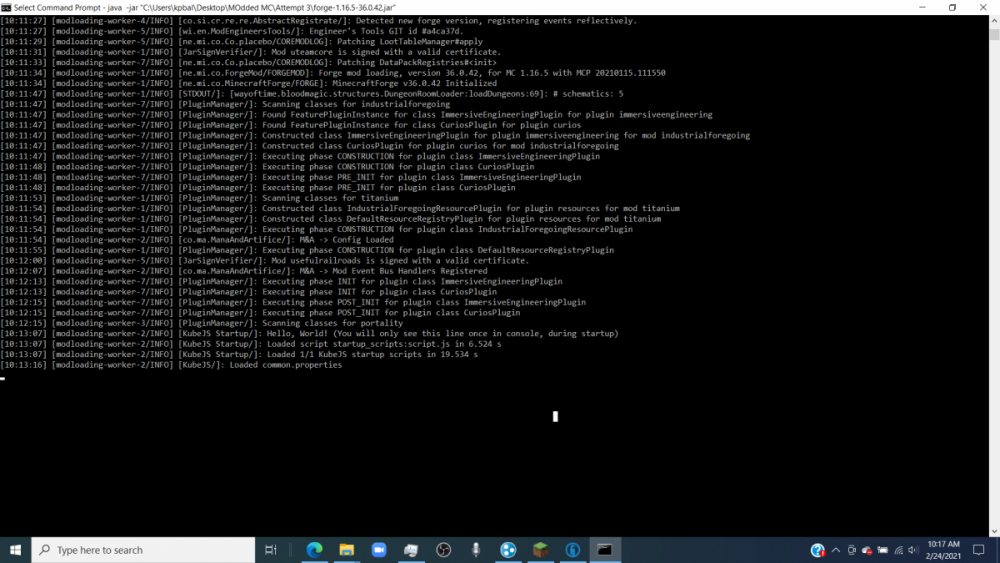
Task: Click 'Constructed class IndustrialForegoingResourcePlugin' log line
Action: pos(340,208)
